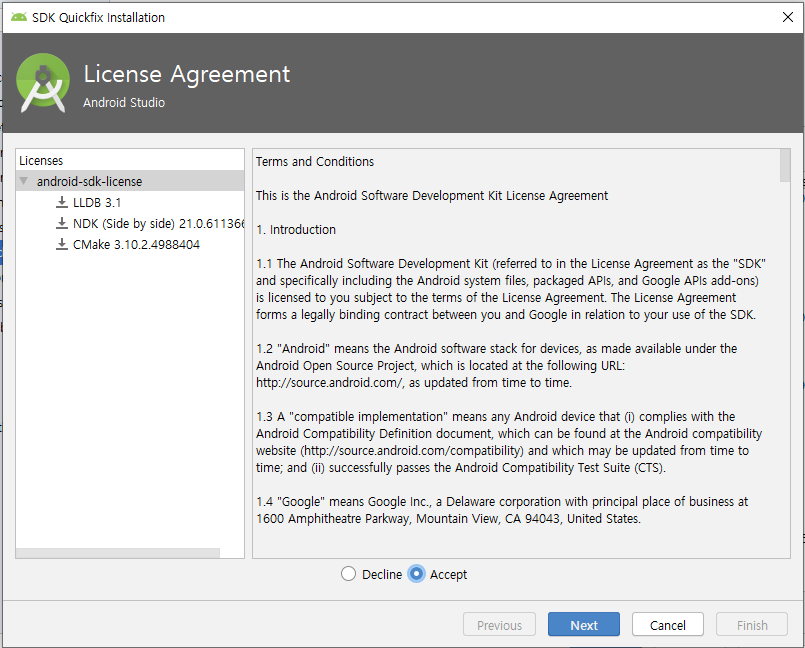Screen dimensions: 805x648
Task: Click the Android Studio logo in the header
Action: point(43,82)
